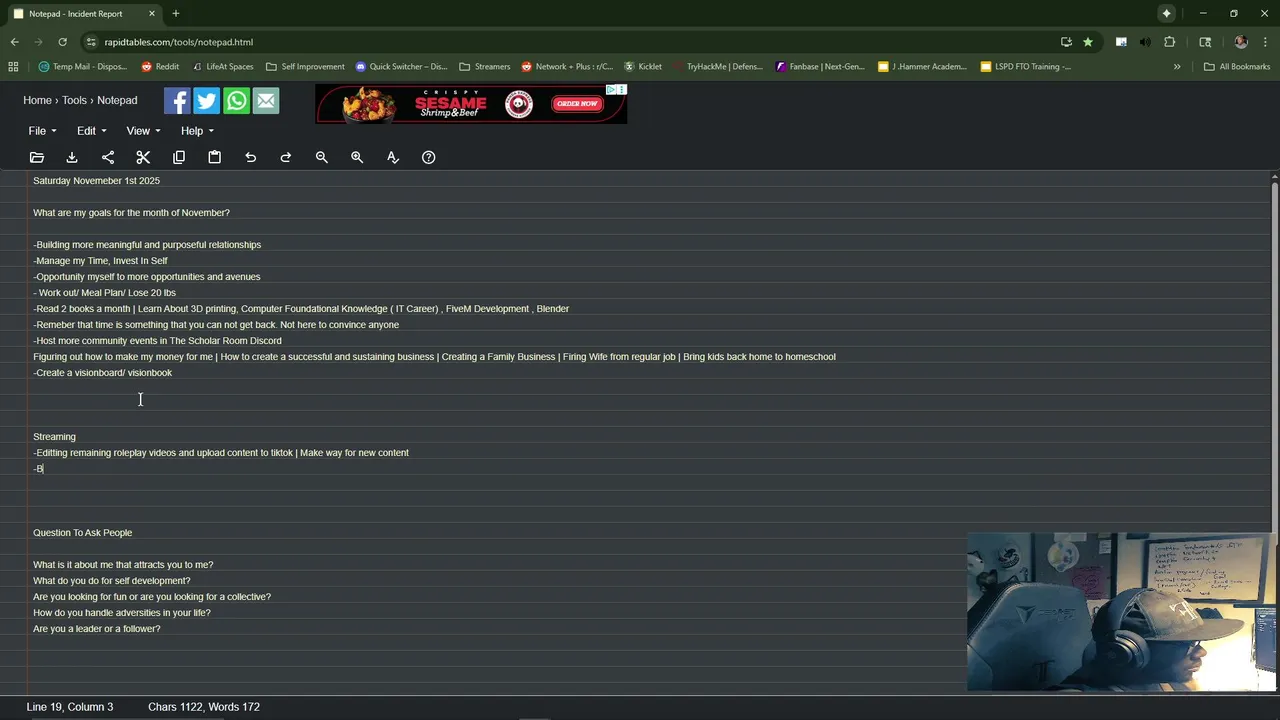Screen dimensions: 1280x720
Task: Expand the Edit dropdown menu
Action: pos(91,131)
